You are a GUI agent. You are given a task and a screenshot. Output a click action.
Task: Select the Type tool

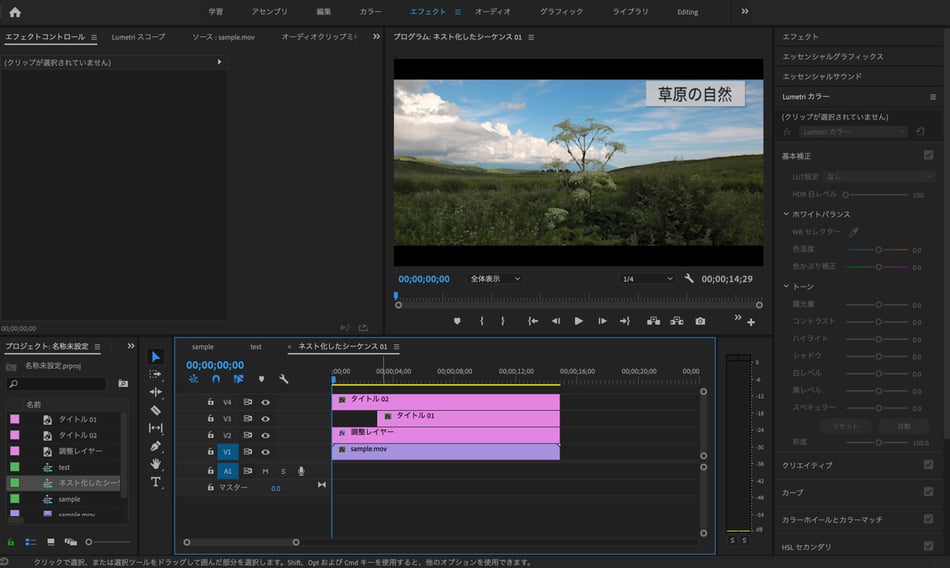pyautogui.click(x=156, y=482)
